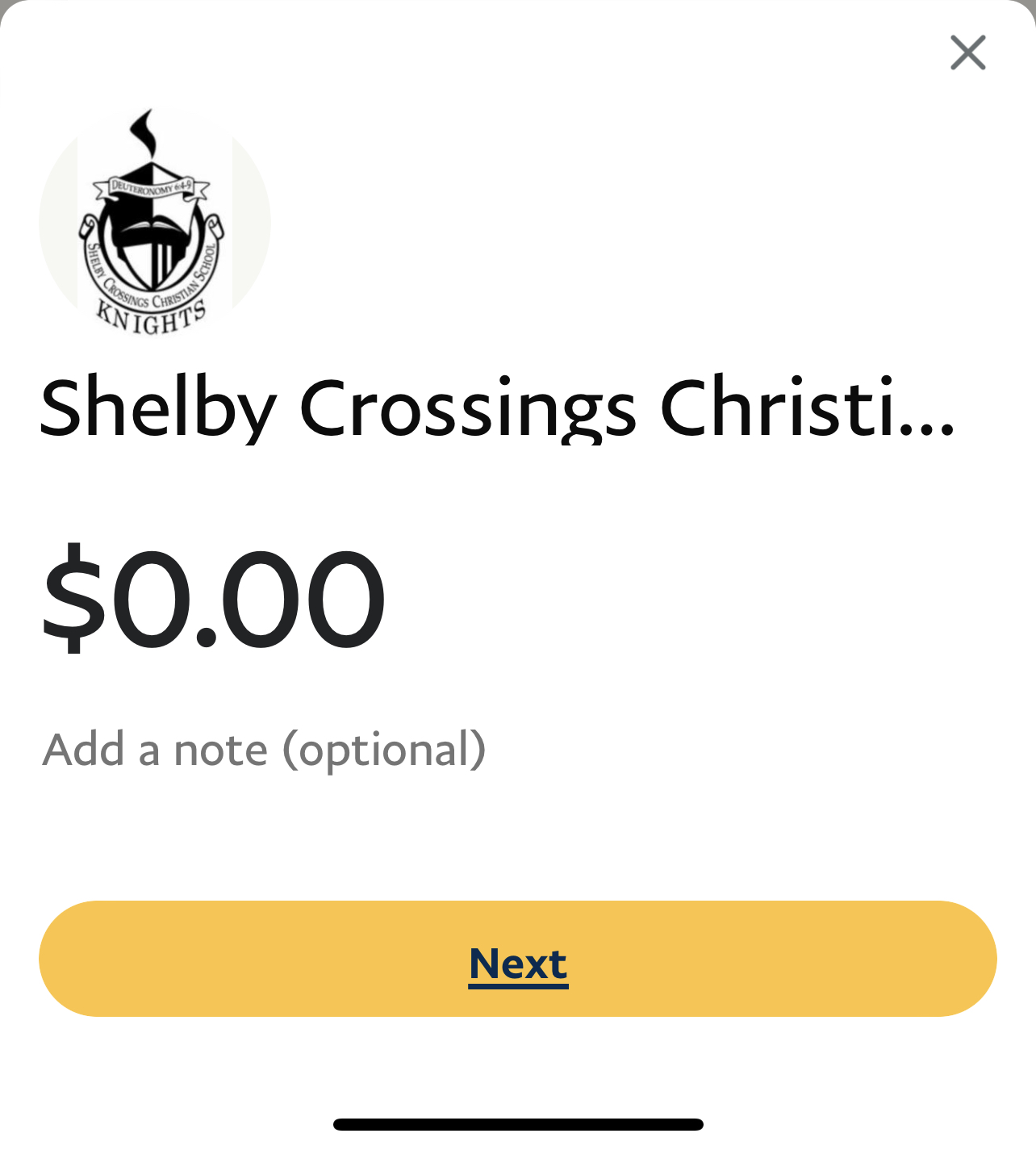1036x1150 pixels.
Task: Click the dollar sign of the amount
Action: click(x=74, y=597)
